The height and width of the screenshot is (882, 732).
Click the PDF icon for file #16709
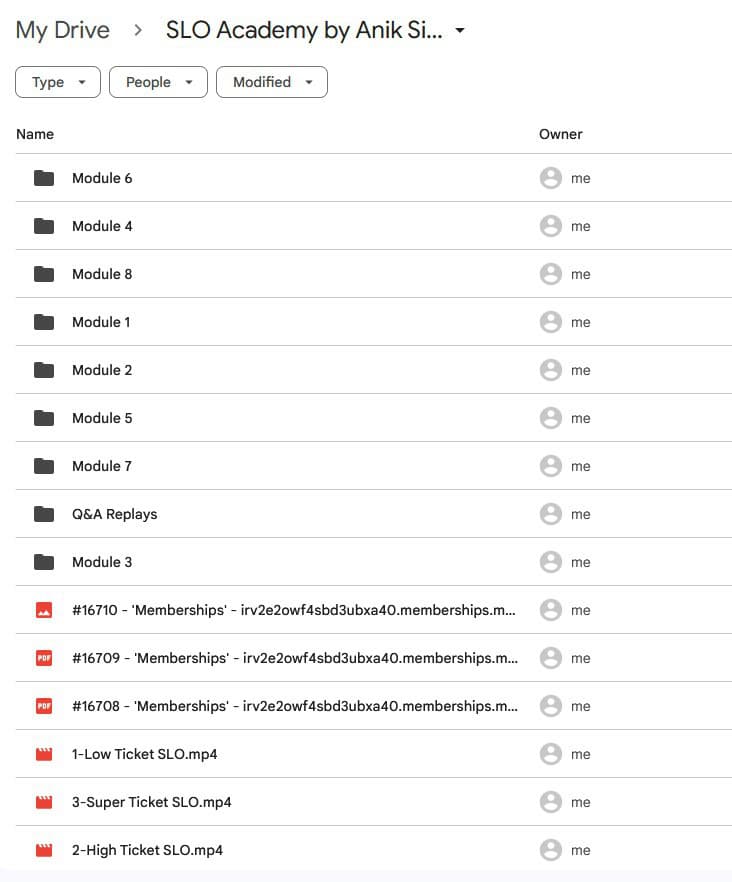[x=44, y=658]
